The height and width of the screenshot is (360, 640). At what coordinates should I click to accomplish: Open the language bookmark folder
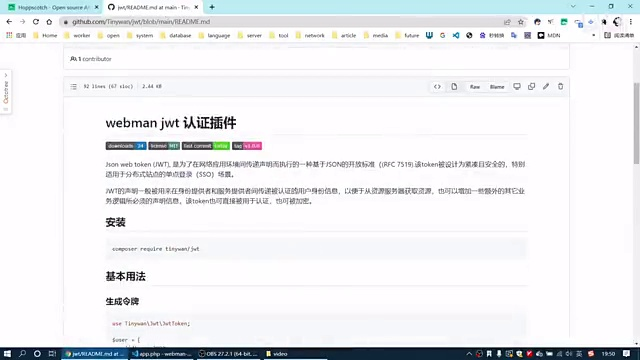pyautogui.click(x=214, y=36)
